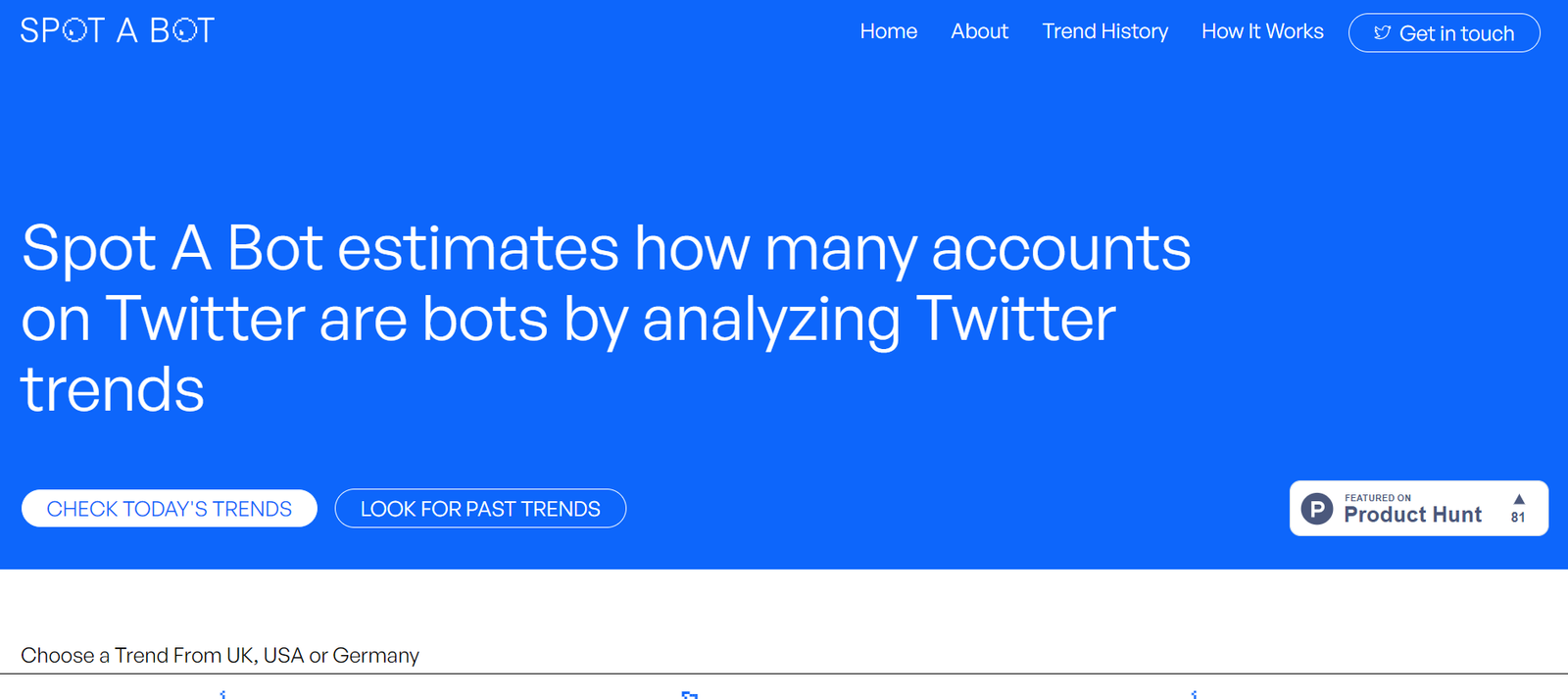This screenshot has width=1568, height=699.
Task: Click the Twitter bird icon in the navbar
Action: (1382, 33)
